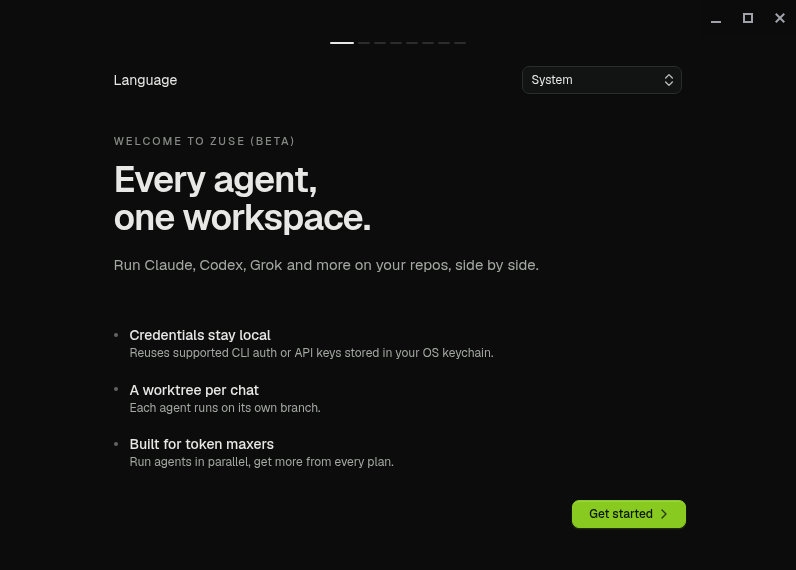Click the 'Language' label
The width and height of the screenshot is (796, 570).
coord(145,80)
